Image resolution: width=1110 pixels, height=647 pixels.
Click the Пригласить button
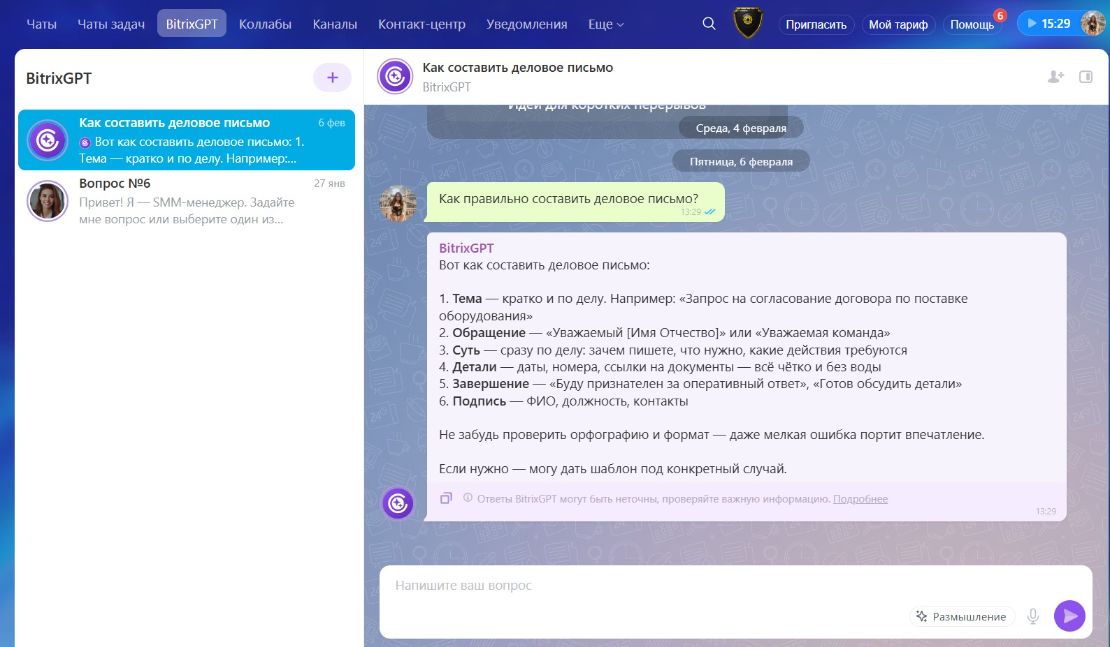click(x=815, y=24)
